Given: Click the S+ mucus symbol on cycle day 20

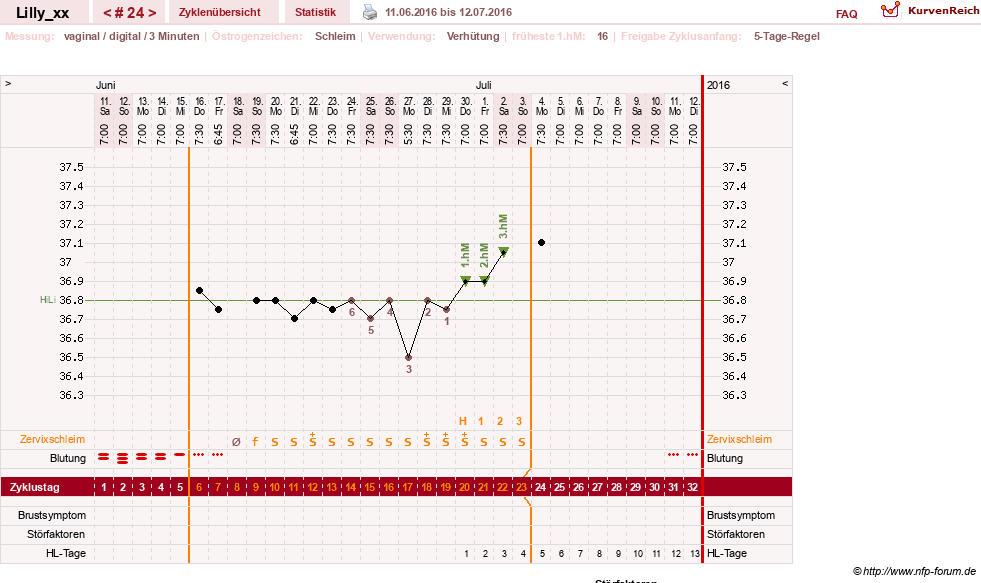Looking at the screenshot, I should [464, 440].
